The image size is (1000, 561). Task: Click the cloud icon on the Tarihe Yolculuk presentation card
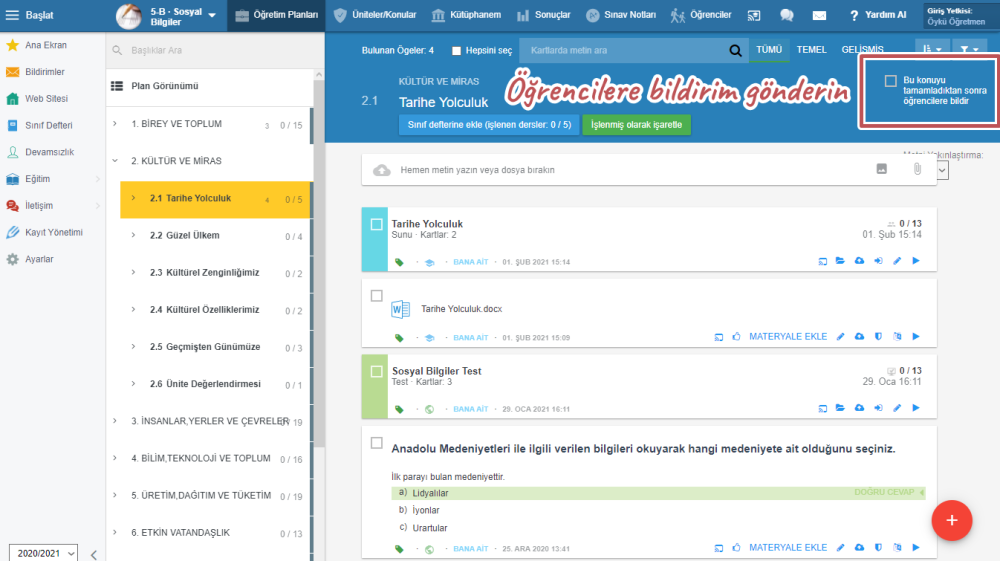coord(859,261)
